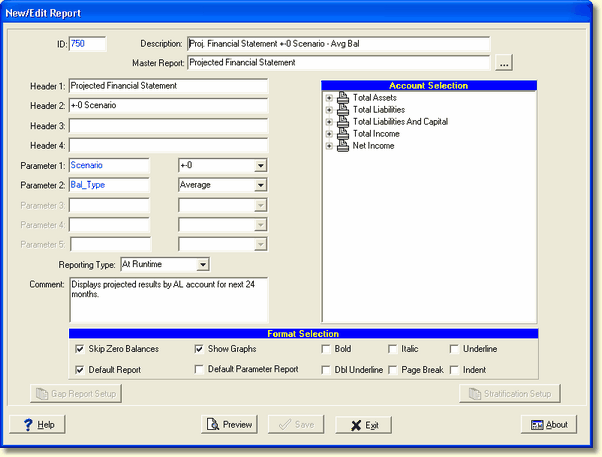Screen dimensions: 602x457
Task: Click the Total Income report icon
Action: pos(343,134)
